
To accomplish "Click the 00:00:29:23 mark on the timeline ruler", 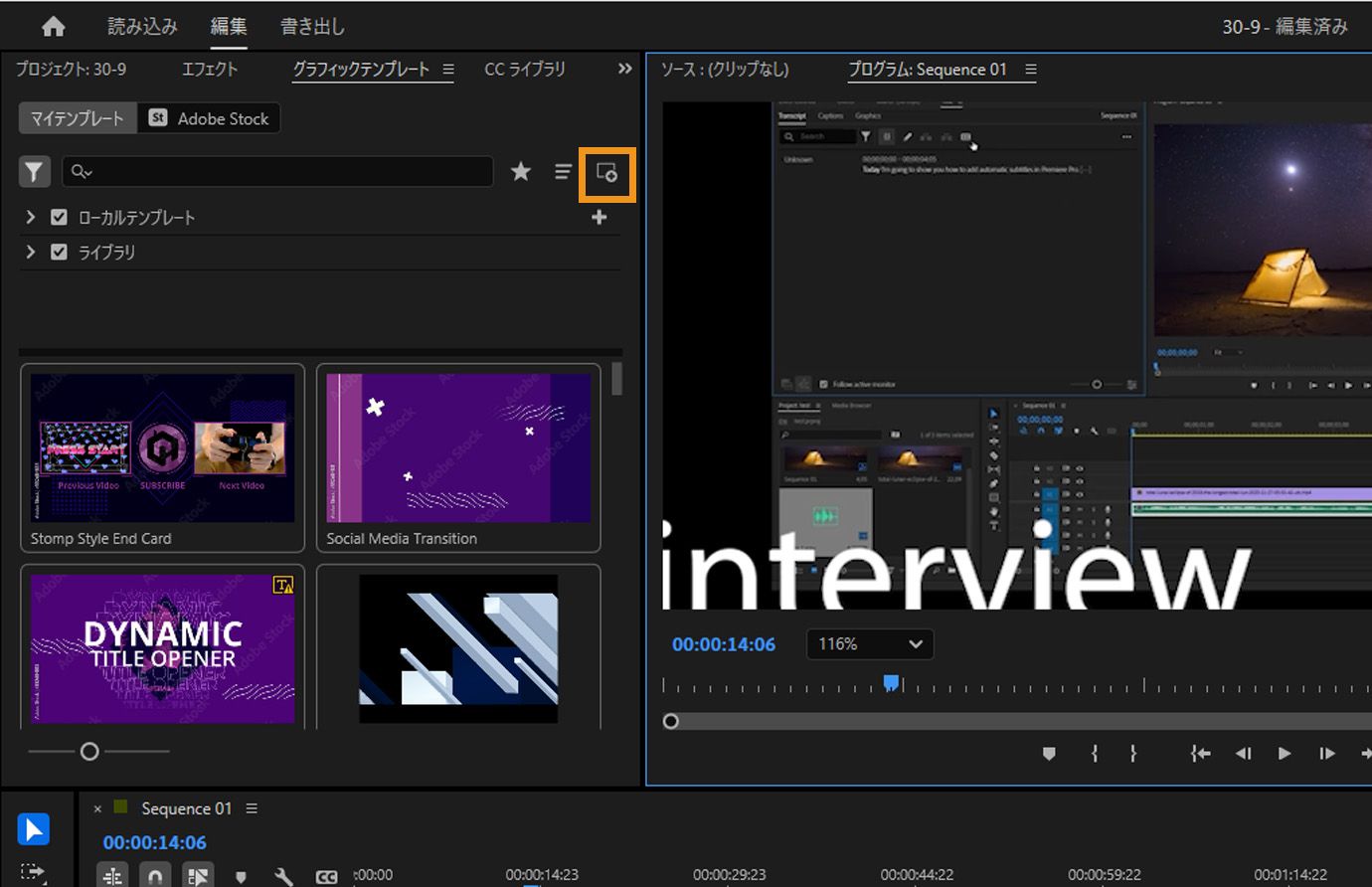I will [730, 875].
